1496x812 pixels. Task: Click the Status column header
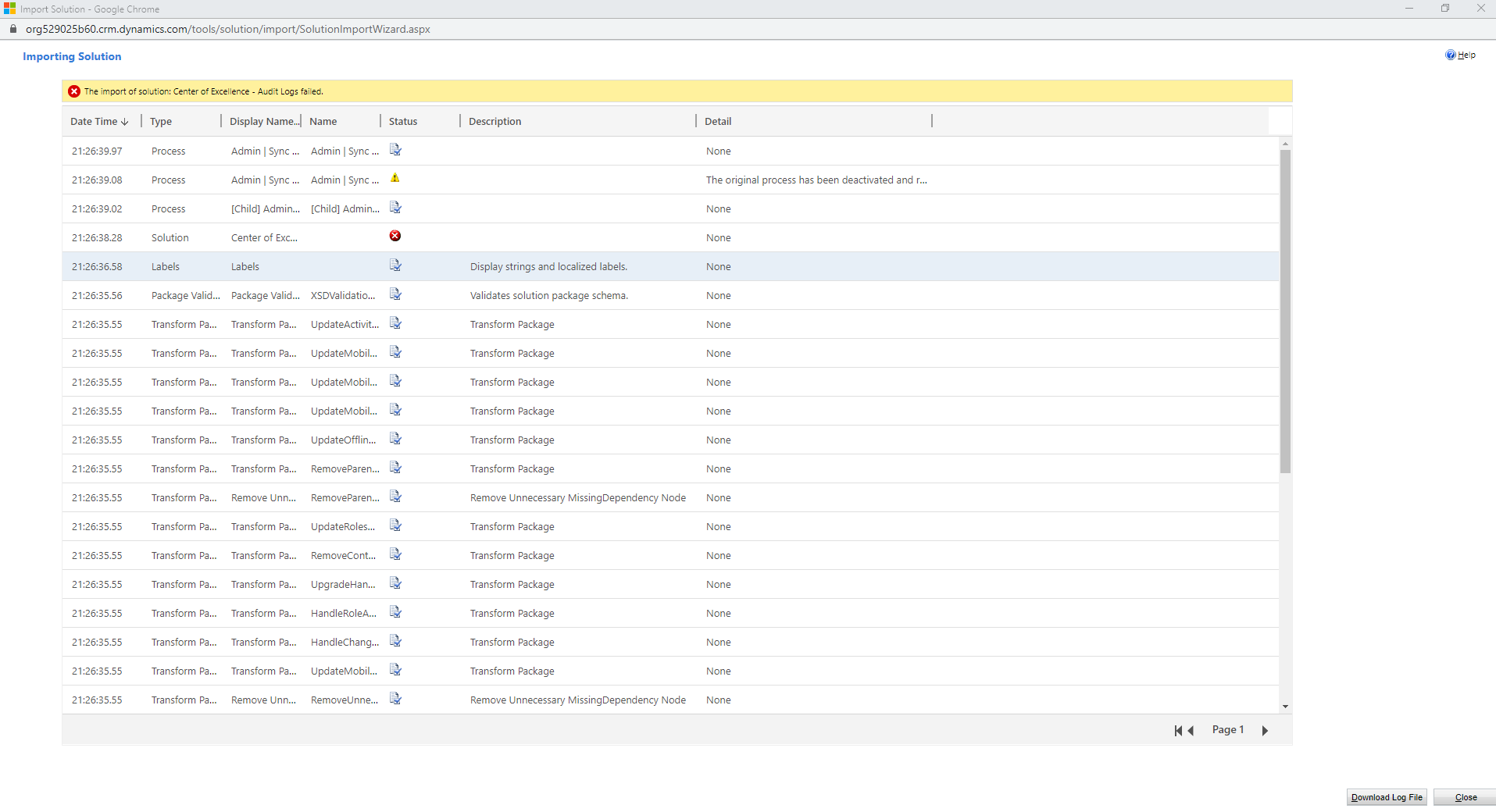coord(403,121)
